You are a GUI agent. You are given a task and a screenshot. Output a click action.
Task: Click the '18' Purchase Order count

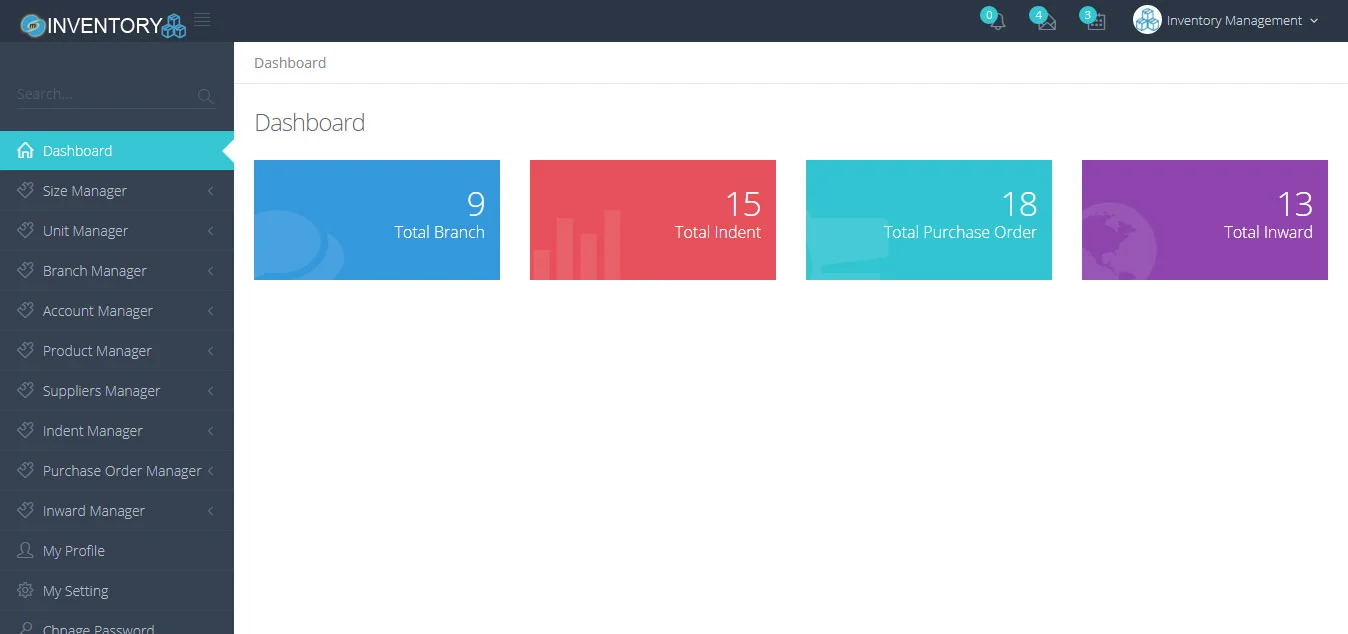1019,204
